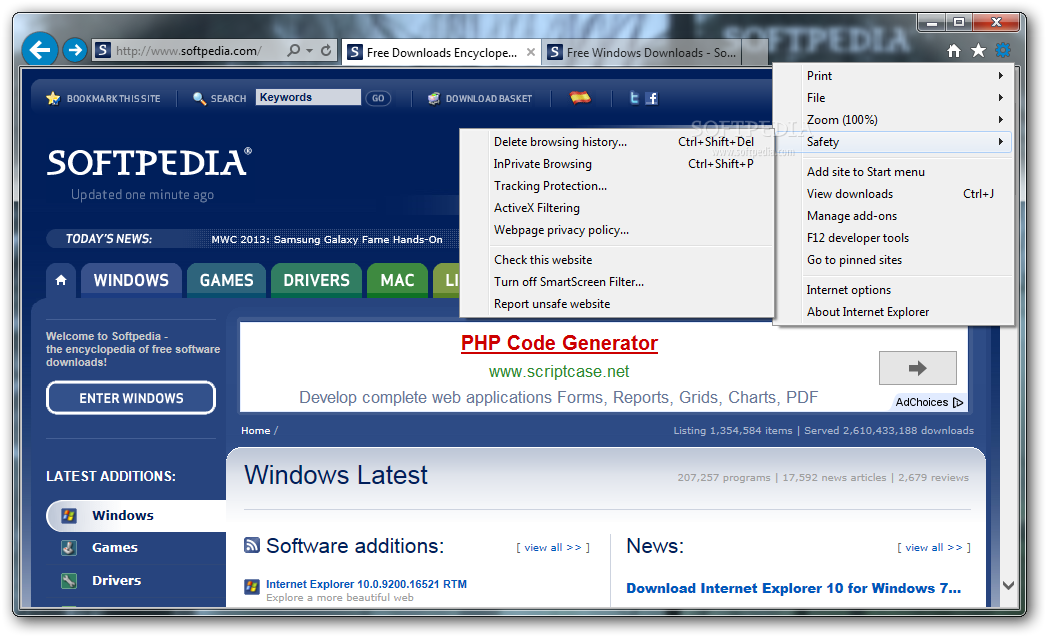
Task: Click the address bar search magnifier icon
Action: (x=293, y=50)
